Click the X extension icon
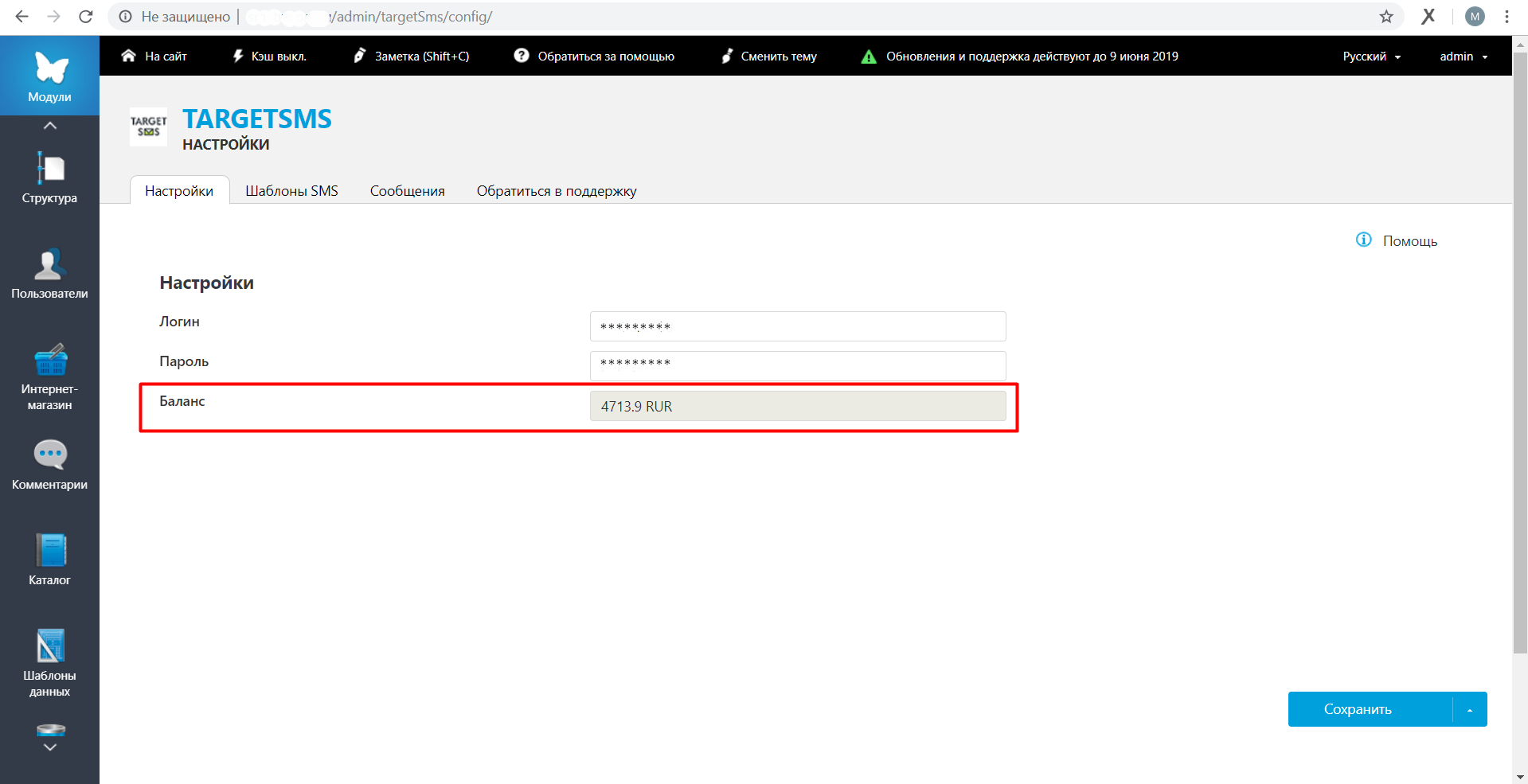 [x=1428, y=17]
